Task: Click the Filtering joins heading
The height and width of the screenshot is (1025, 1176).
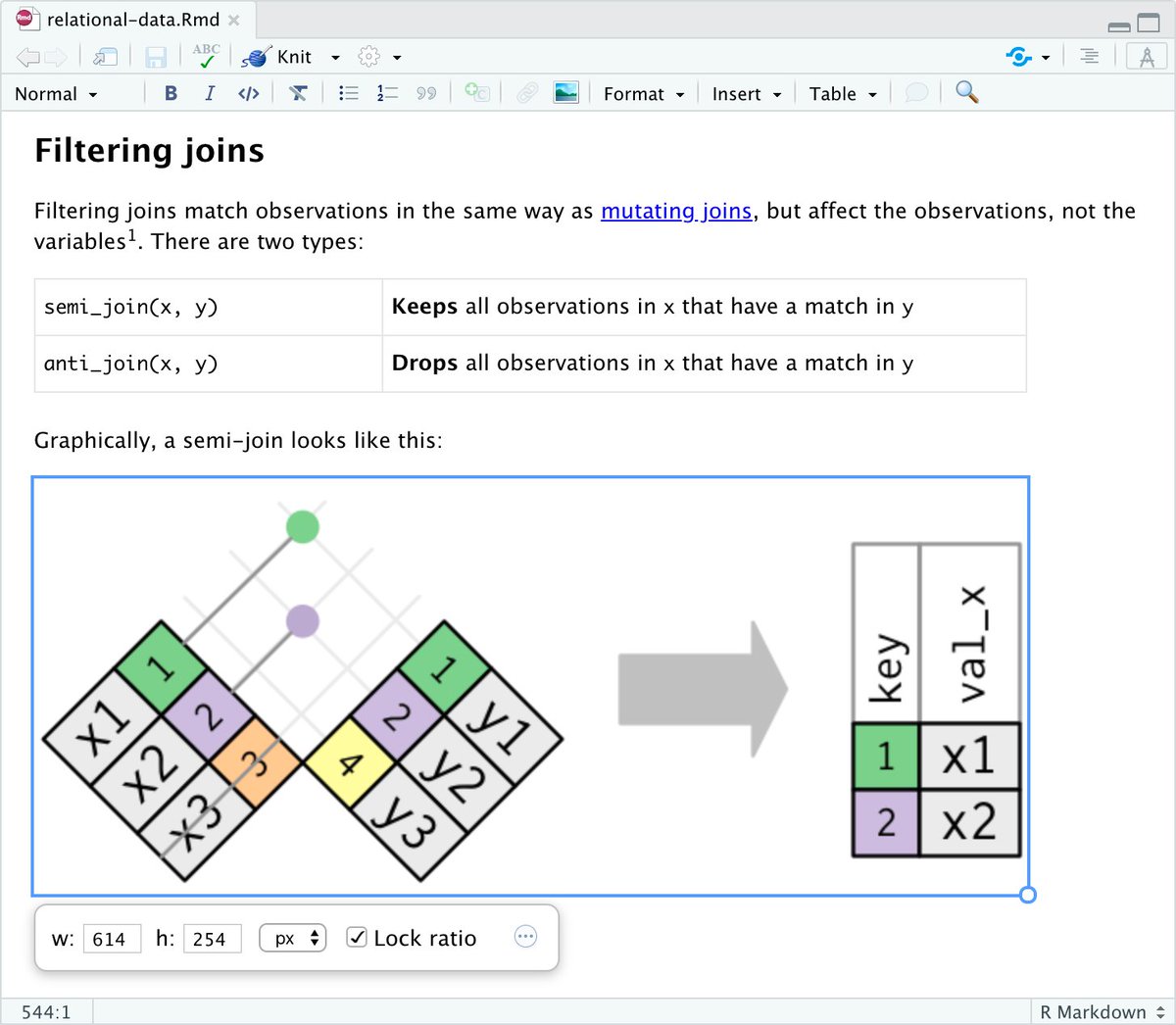Action: 149,150
